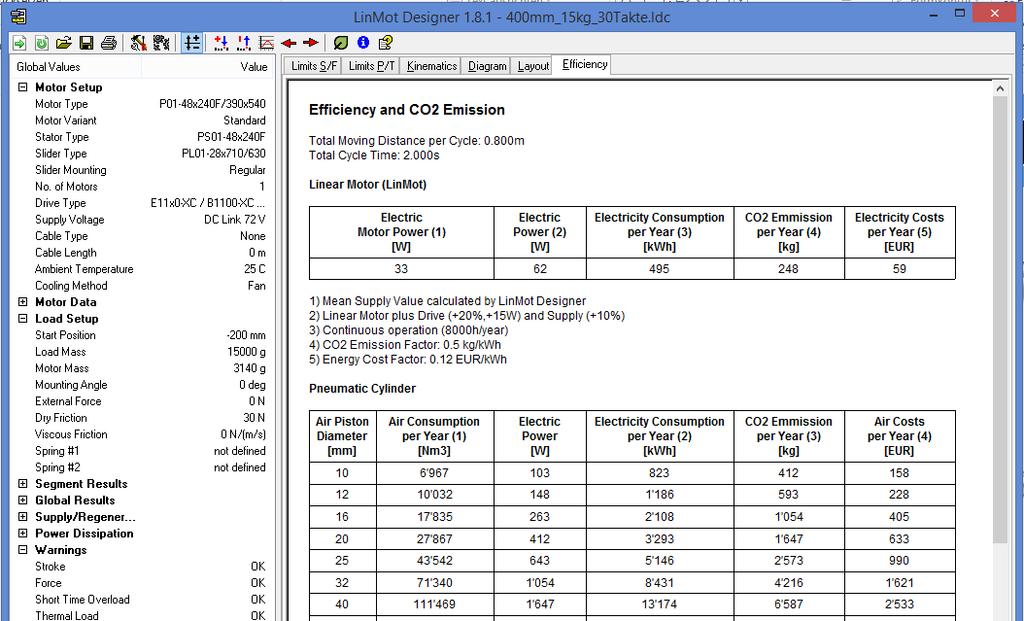1024x621 pixels.
Task: Click the new file icon with green arrow
Action: coord(20,43)
